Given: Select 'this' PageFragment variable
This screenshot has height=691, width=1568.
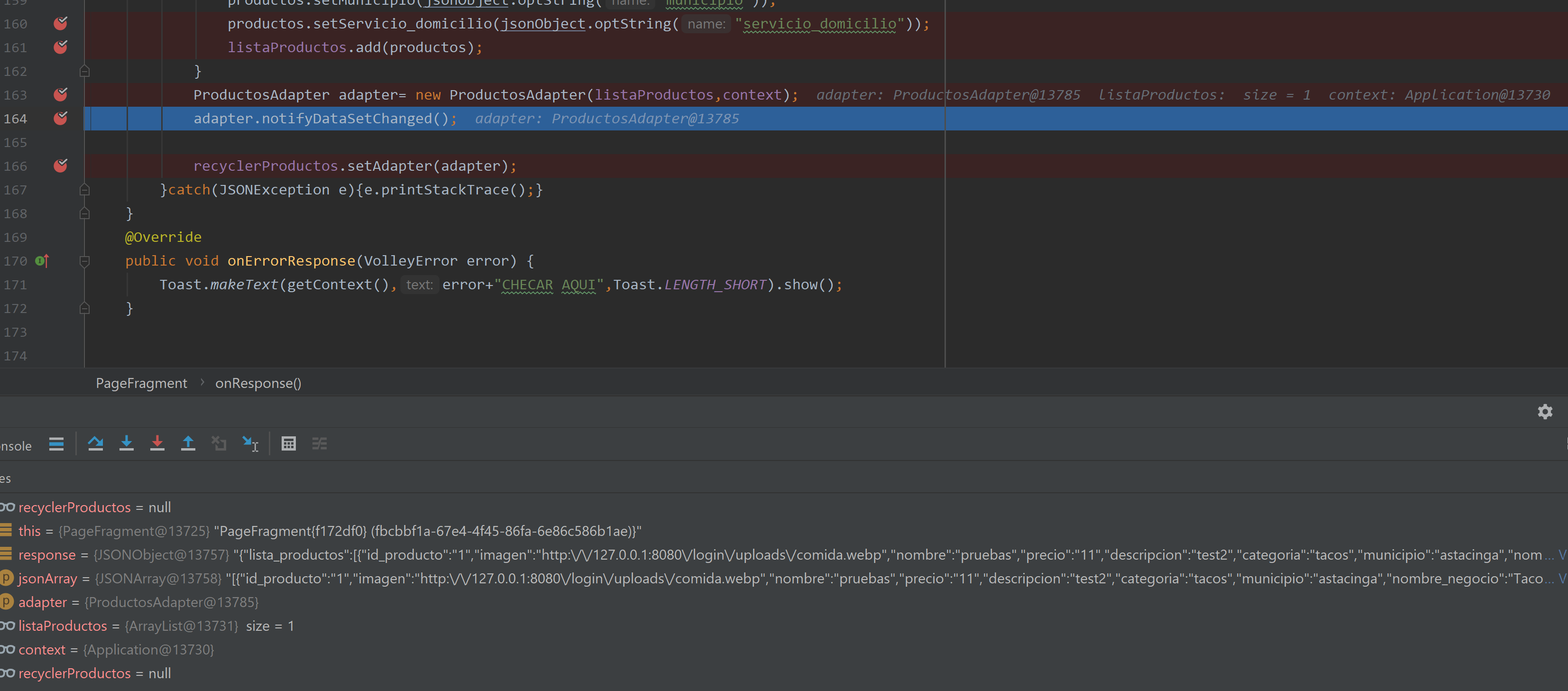Looking at the screenshot, I should tap(784, 531).
